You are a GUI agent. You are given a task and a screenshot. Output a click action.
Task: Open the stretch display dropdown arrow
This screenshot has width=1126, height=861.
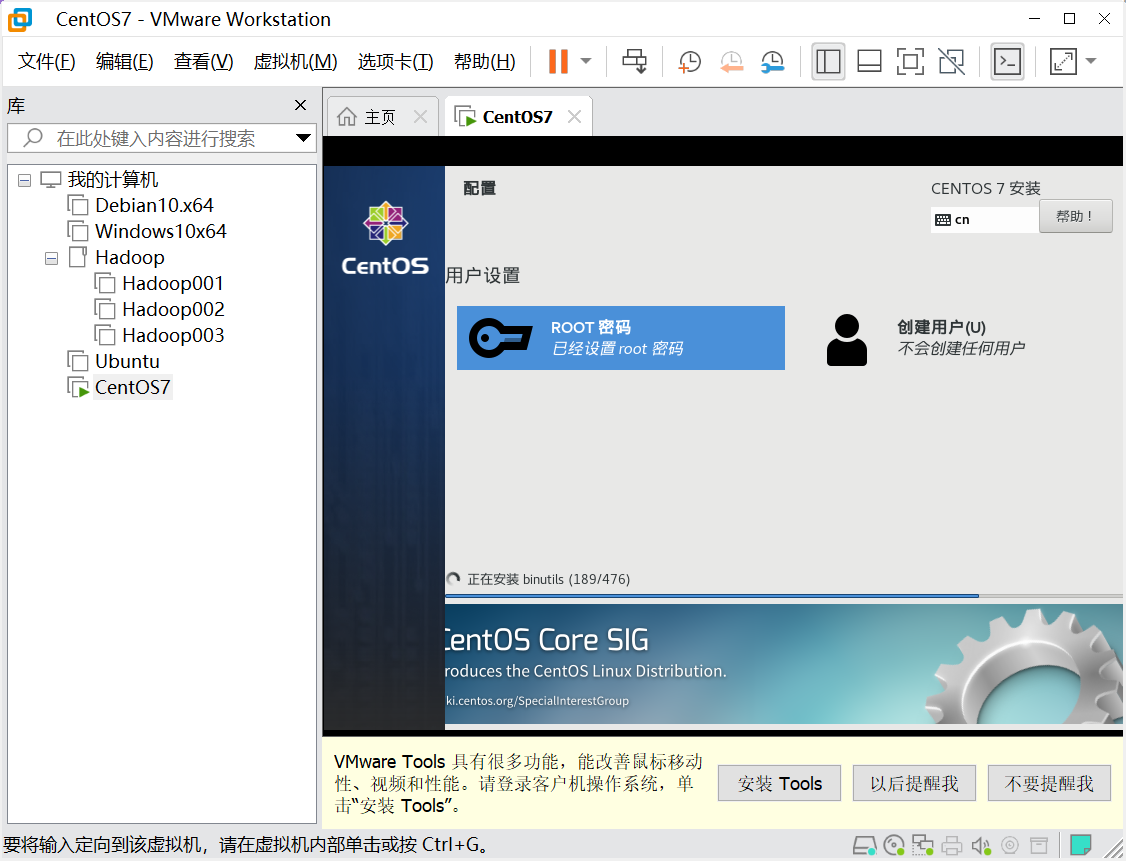tap(1091, 61)
